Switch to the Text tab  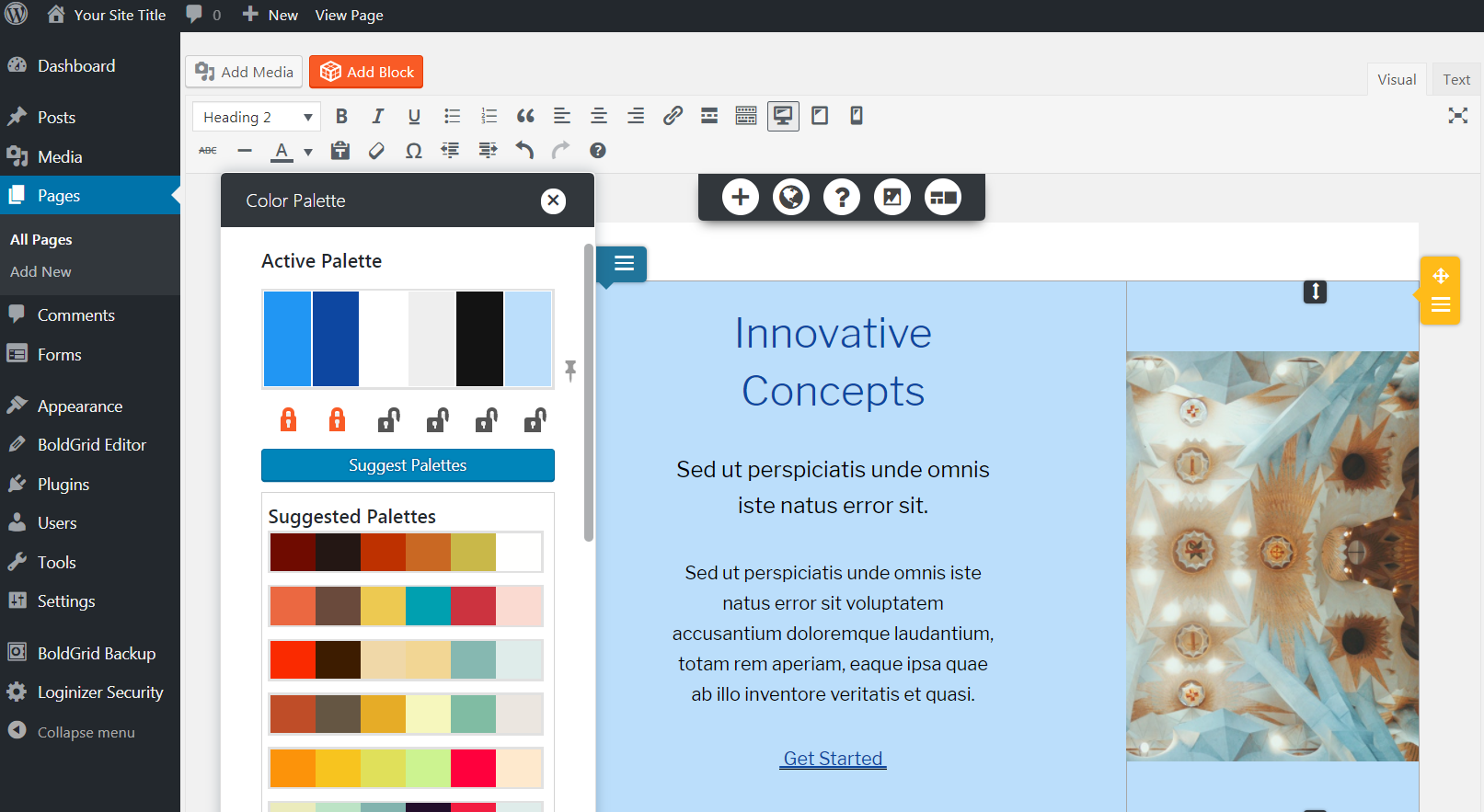1455,79
